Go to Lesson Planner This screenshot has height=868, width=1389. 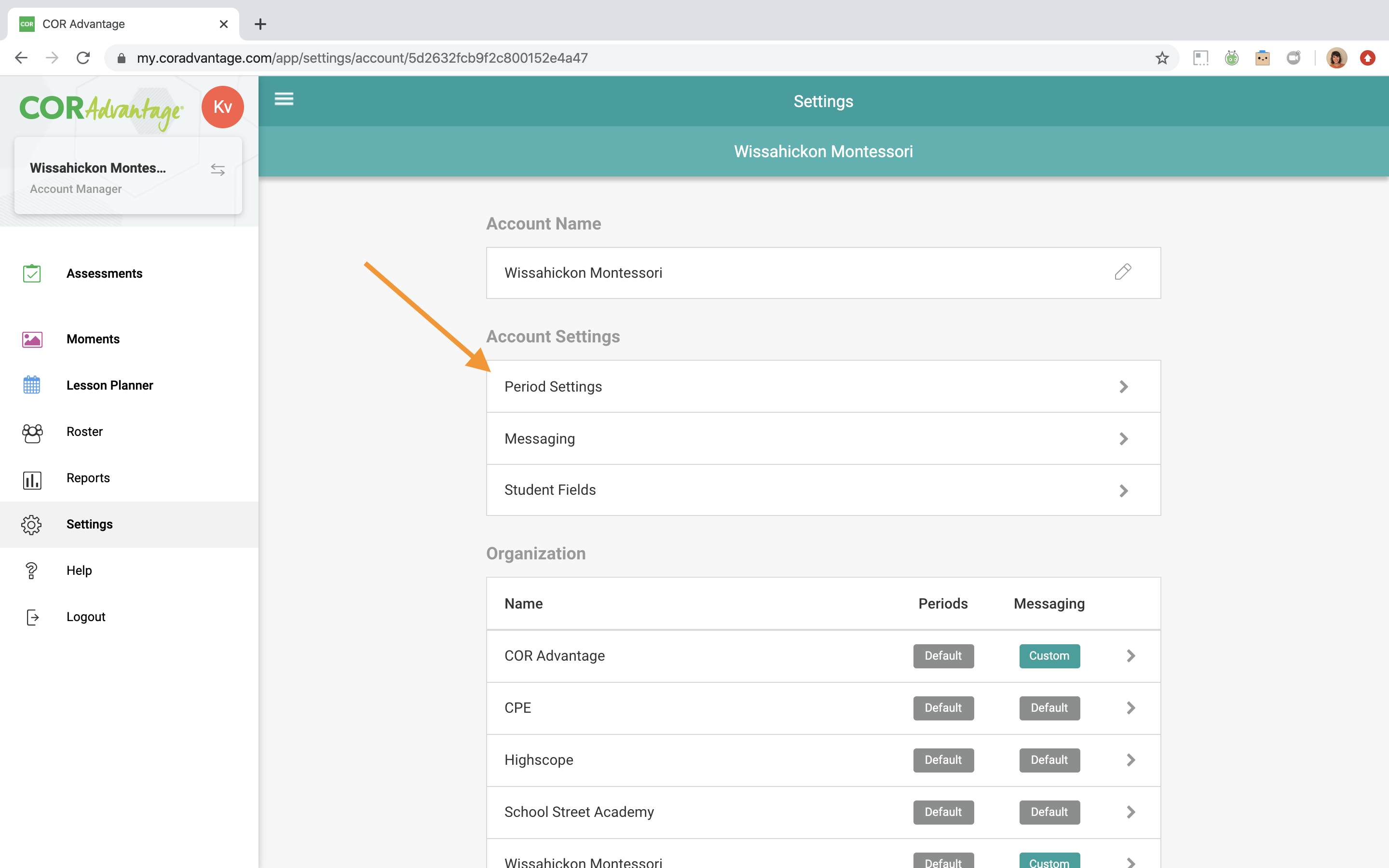tap(129, 385)
